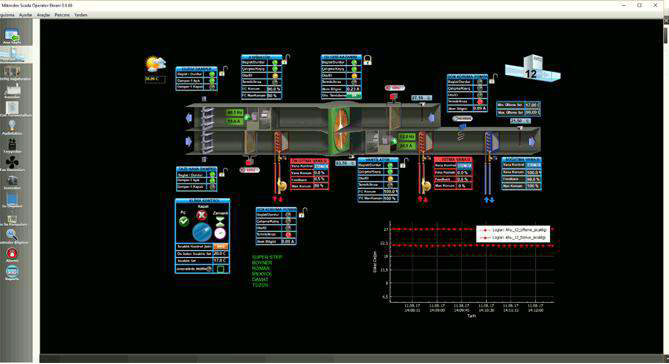Enable the green Pc checkmark mode
669x364 pixels.
183,221
